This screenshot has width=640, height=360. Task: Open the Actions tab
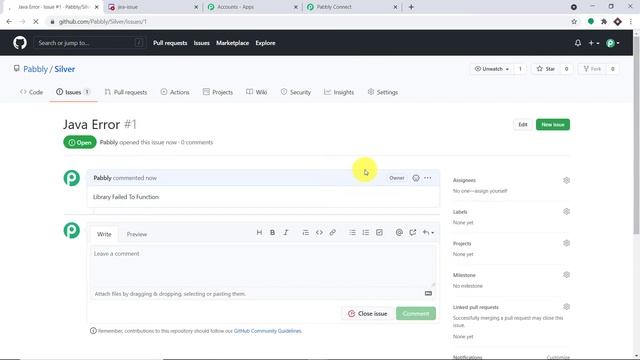pos(175,92)
